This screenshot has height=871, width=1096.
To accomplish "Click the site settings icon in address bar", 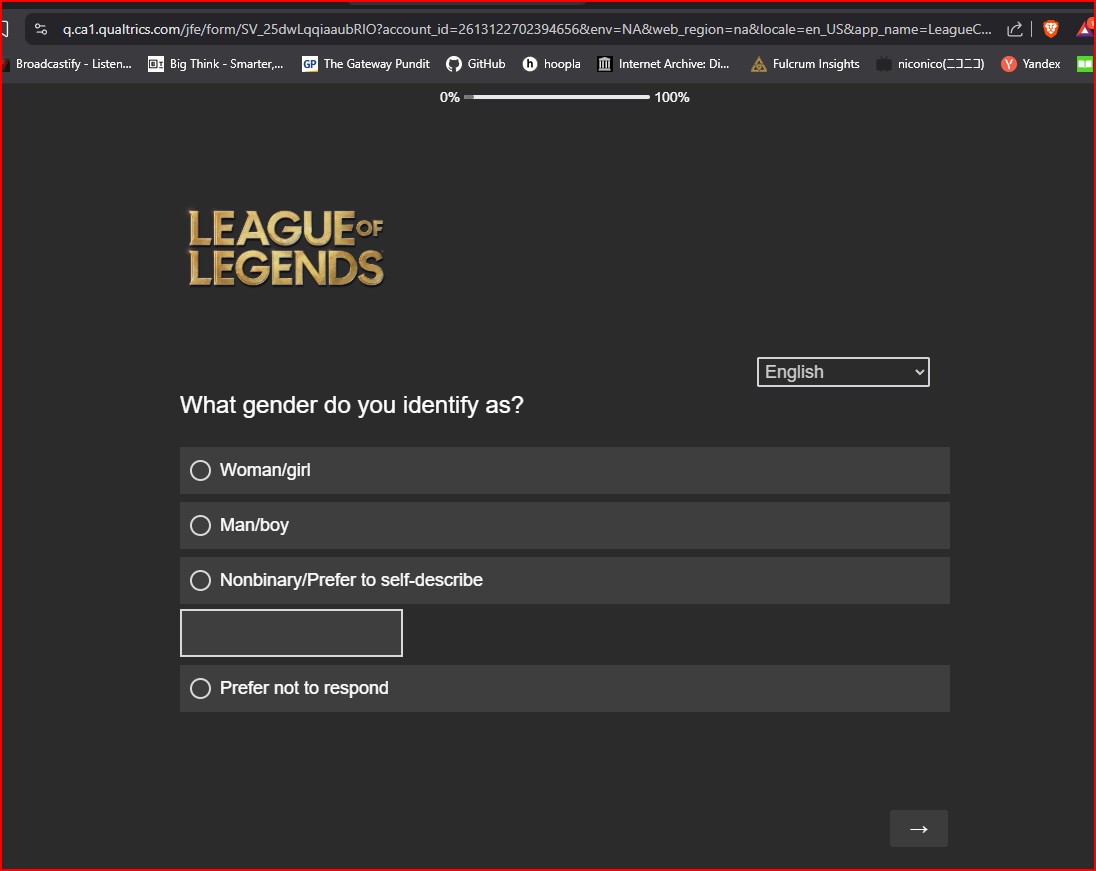I will (x=41, y=29).
